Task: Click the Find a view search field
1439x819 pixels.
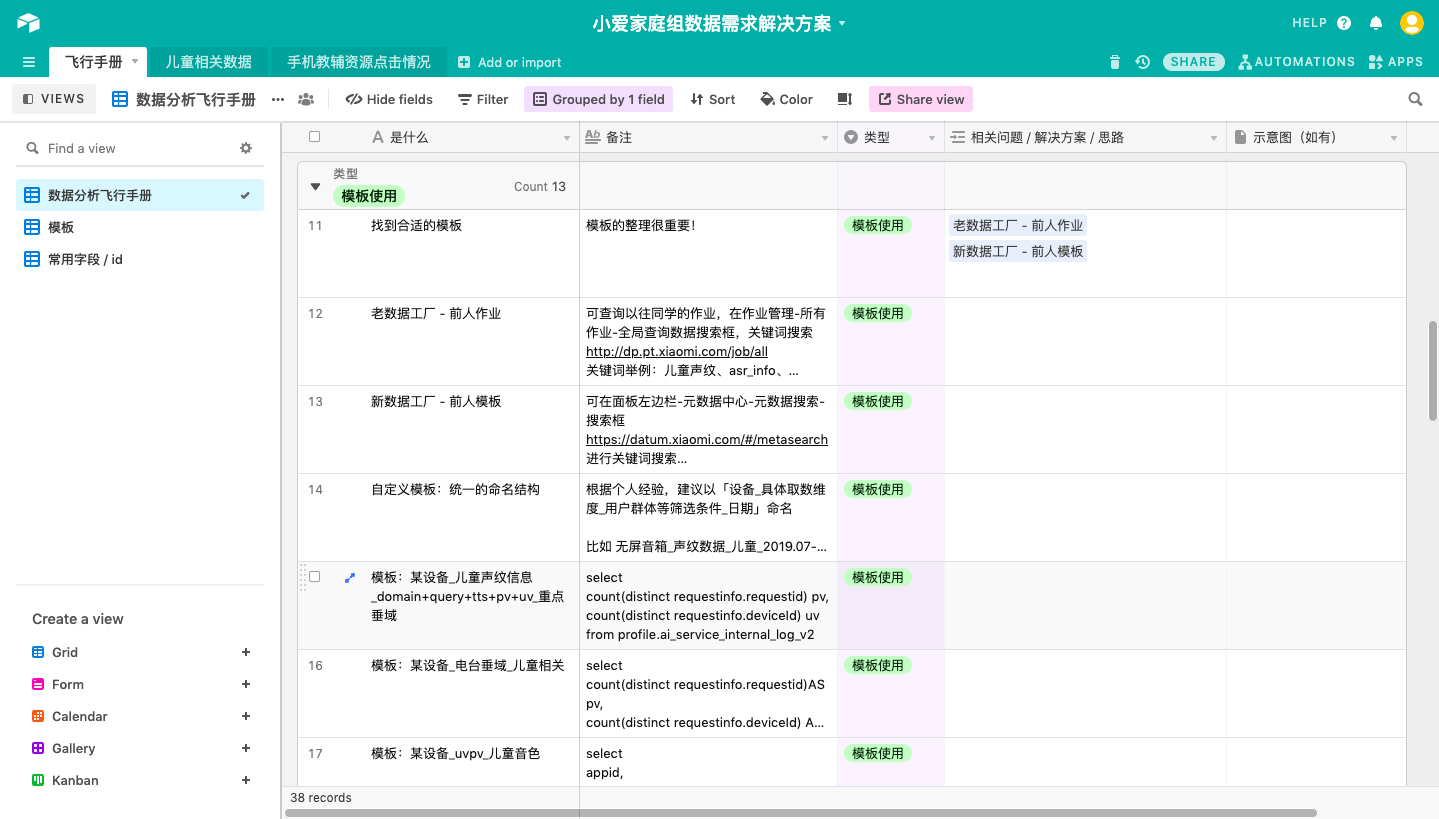Action: click(x=130, y=148)
